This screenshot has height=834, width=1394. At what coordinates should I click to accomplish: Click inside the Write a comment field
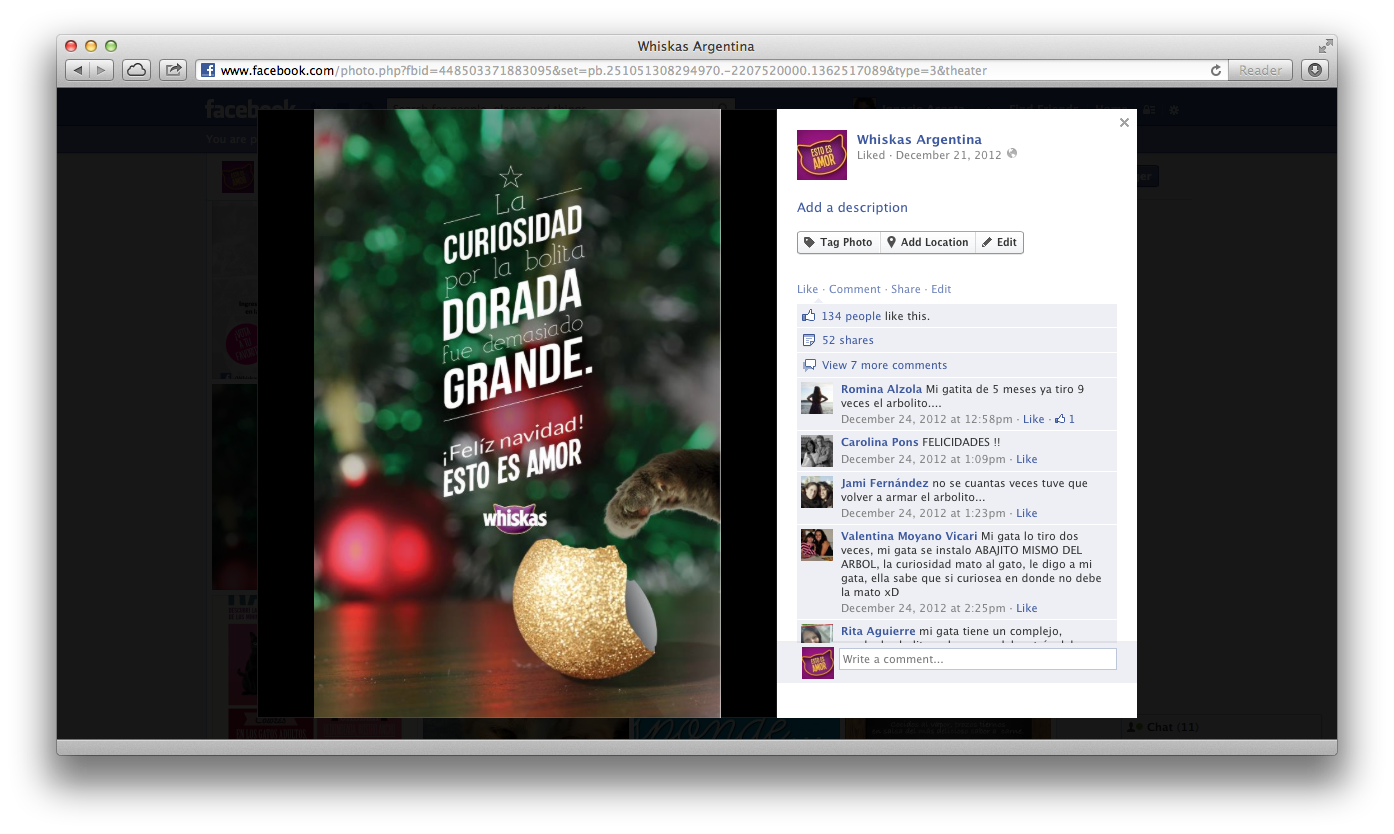(x=977, y=659)
